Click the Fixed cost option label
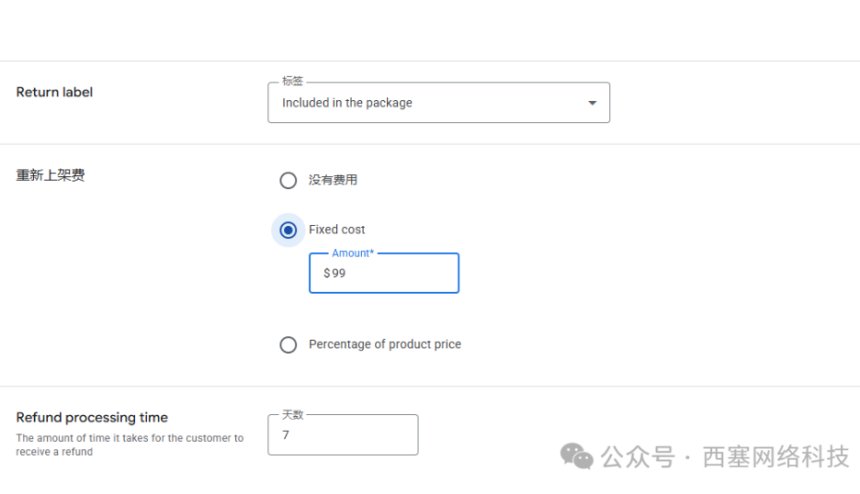The width and height of the screenshot is (860, 494). 337,230
